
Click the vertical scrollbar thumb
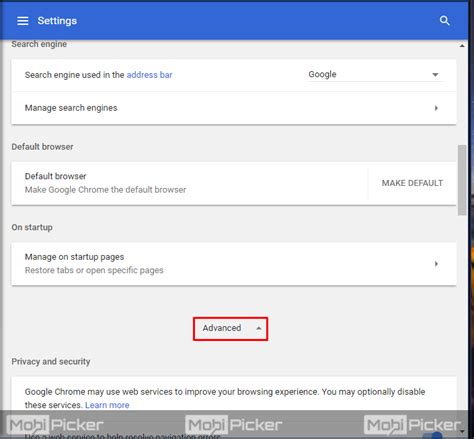pos(462,180)
